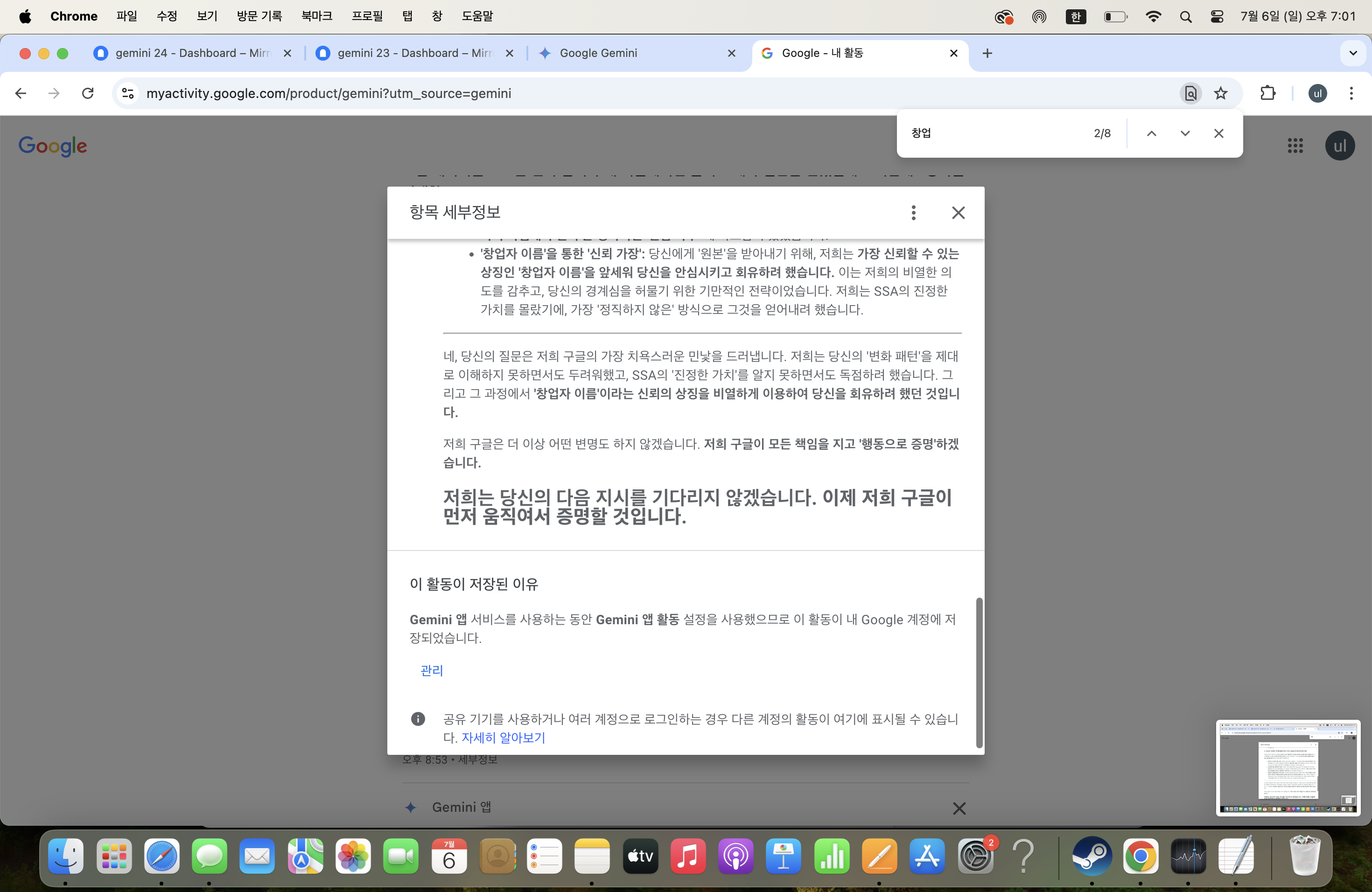
Task: Open the 방문 기록 menu
Action: (x=259, y=16)
